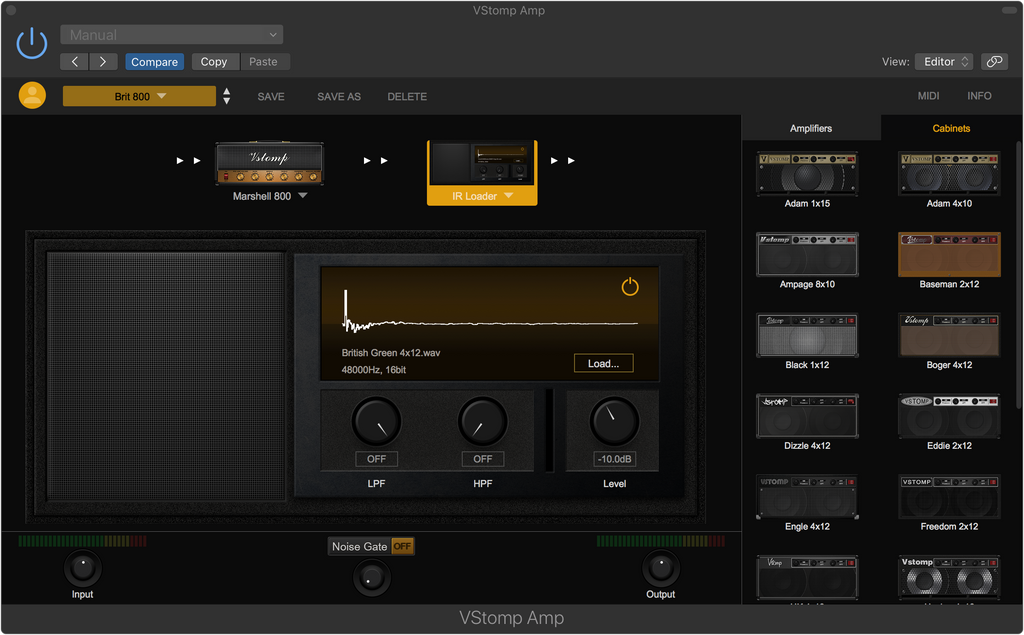
Task: Click the preset up/down stepper arrows
Action: click(x=227, y=96)
